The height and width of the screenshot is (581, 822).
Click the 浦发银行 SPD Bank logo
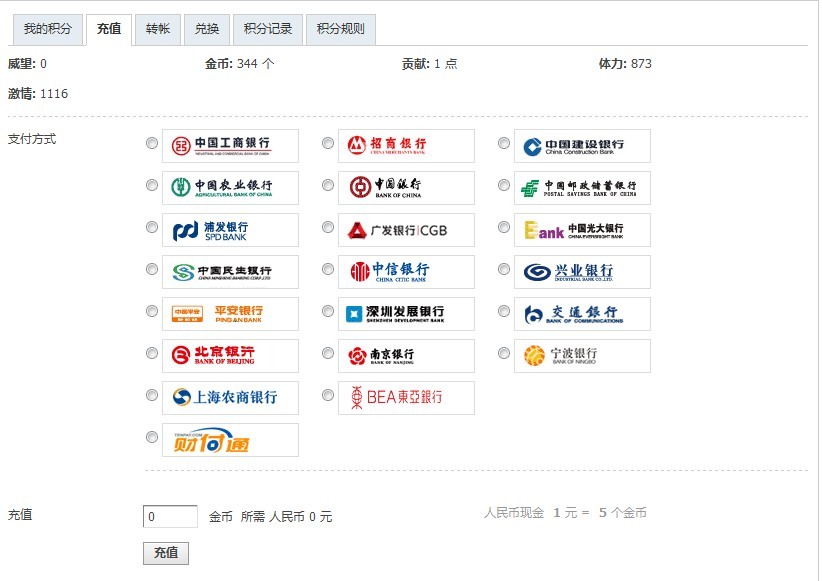pyautogui.click(x=230, y=230)
